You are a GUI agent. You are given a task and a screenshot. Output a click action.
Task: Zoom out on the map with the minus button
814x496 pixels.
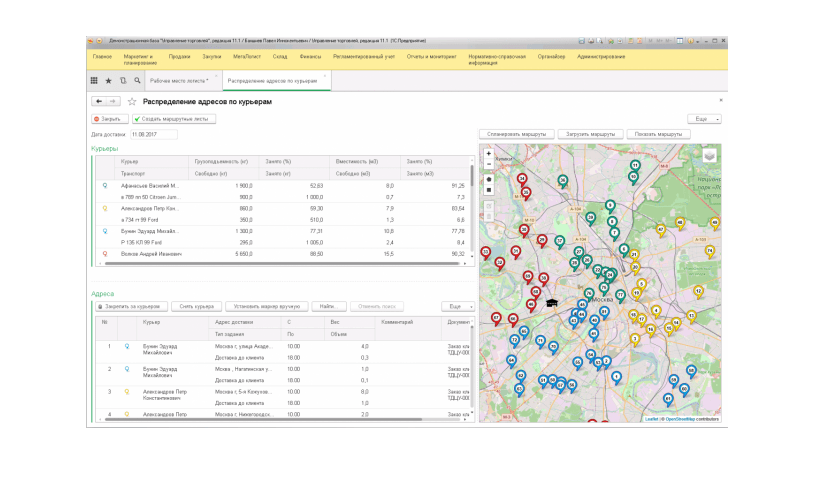pos(489,164)
